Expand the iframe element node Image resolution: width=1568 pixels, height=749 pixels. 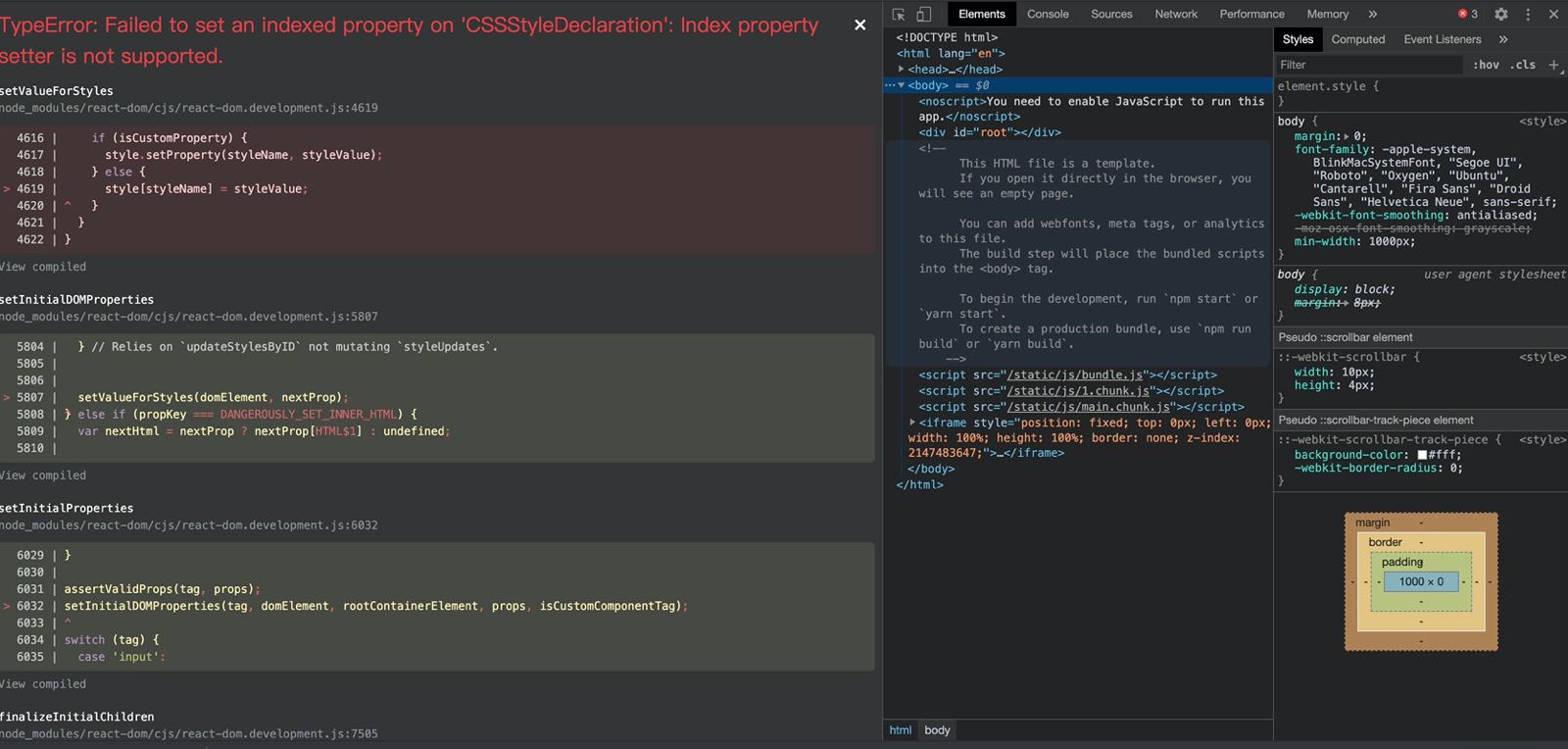tap(912, 423)
